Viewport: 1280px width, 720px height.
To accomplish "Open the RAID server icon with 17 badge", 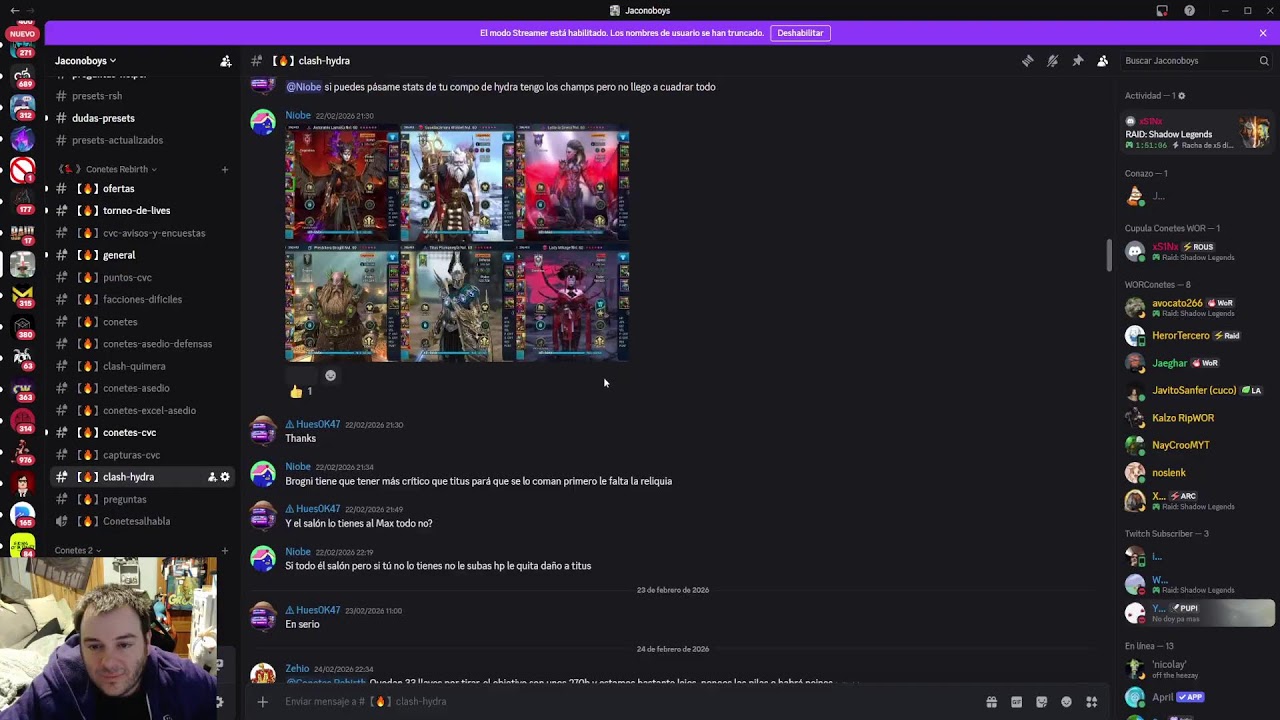I will coord(22,233).
